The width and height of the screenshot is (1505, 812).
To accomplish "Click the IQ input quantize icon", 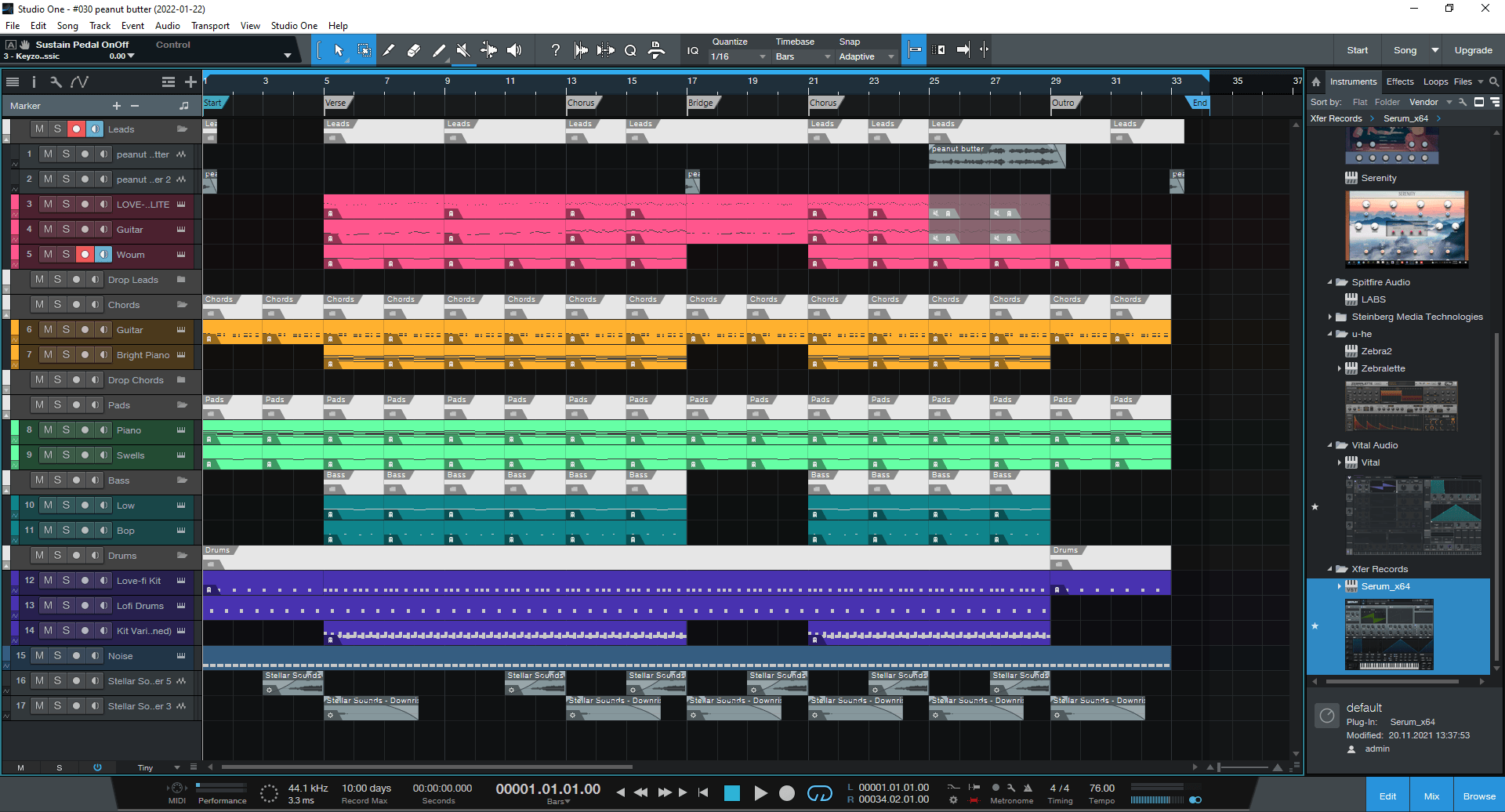I will pos(693,50).
